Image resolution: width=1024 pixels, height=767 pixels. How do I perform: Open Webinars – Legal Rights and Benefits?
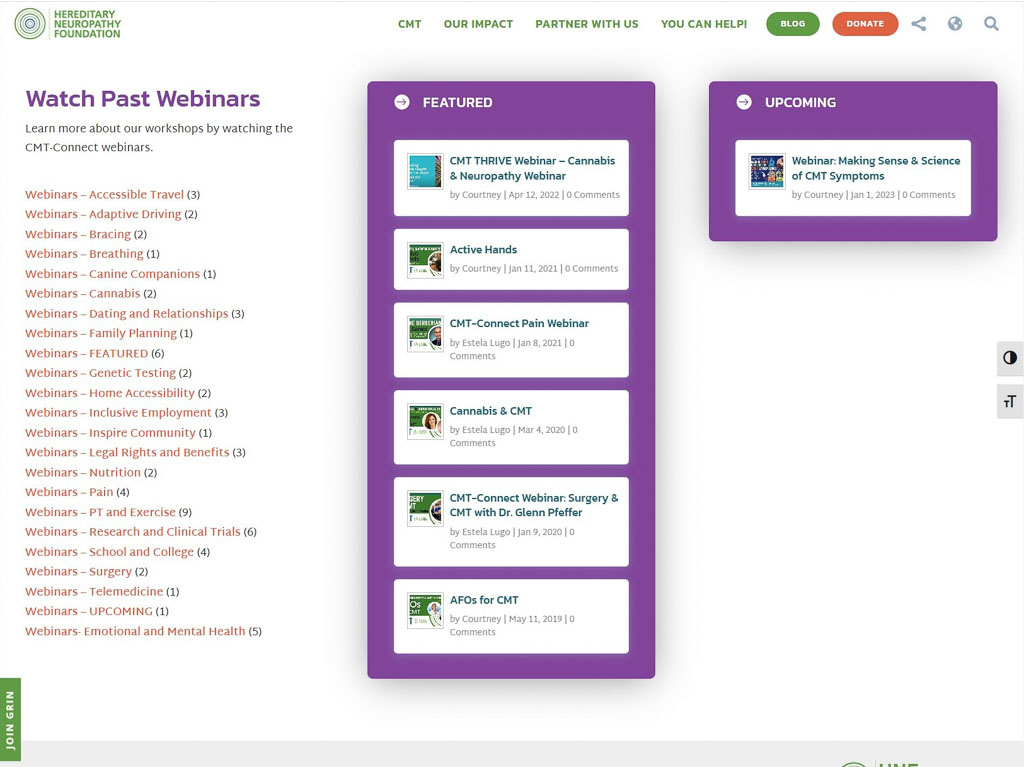coord(127,452)
